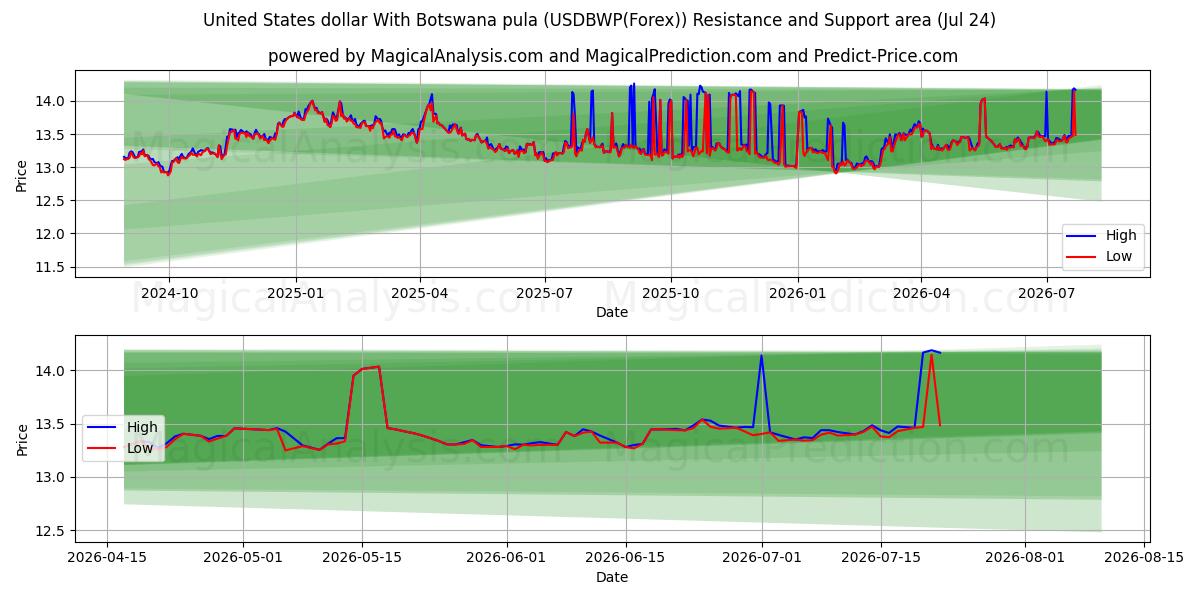Image resolution: width=1200 pixels, height=600 pixels.
Task: Click the '11.5' price tick in top chart
Action: [x=53, y=267]
